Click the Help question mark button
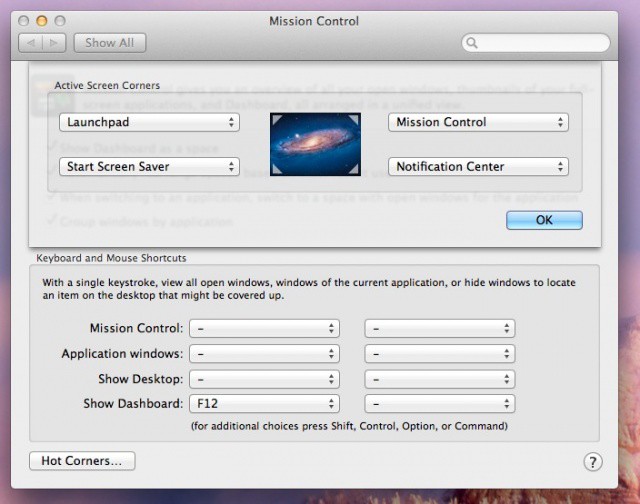 [x=591, y=461]
